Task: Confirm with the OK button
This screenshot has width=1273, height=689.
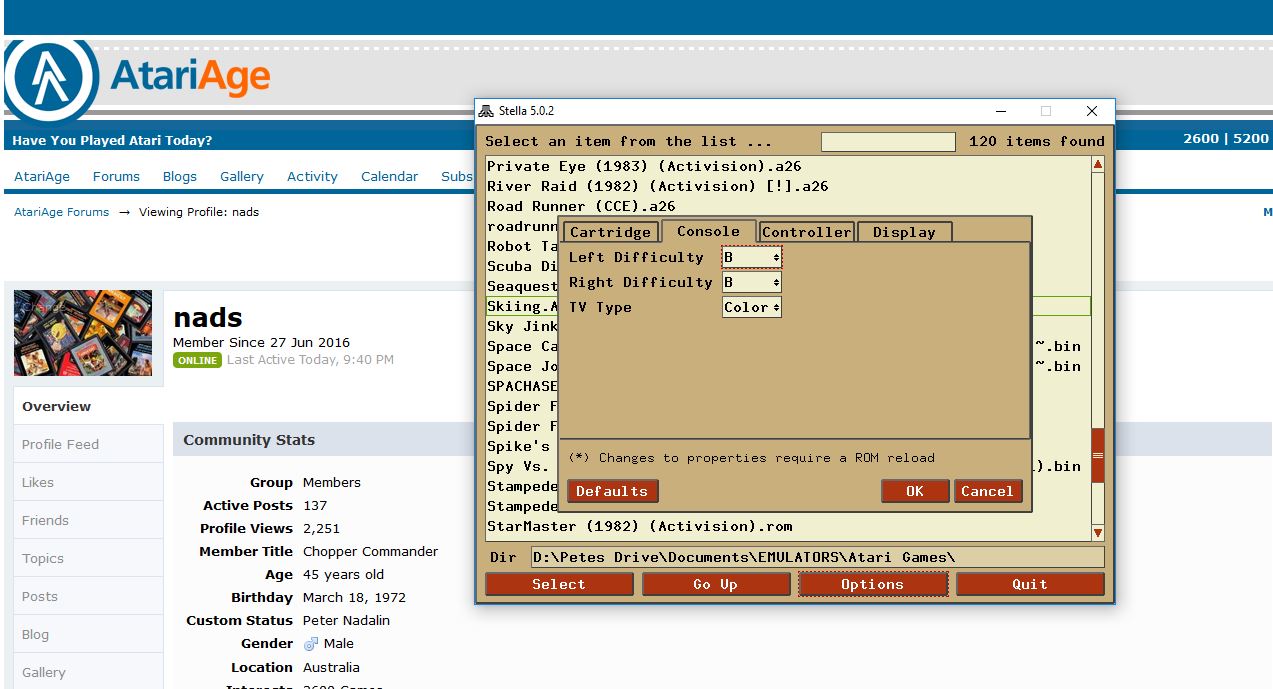Action: pyautogui.click(x=914, y=491)
